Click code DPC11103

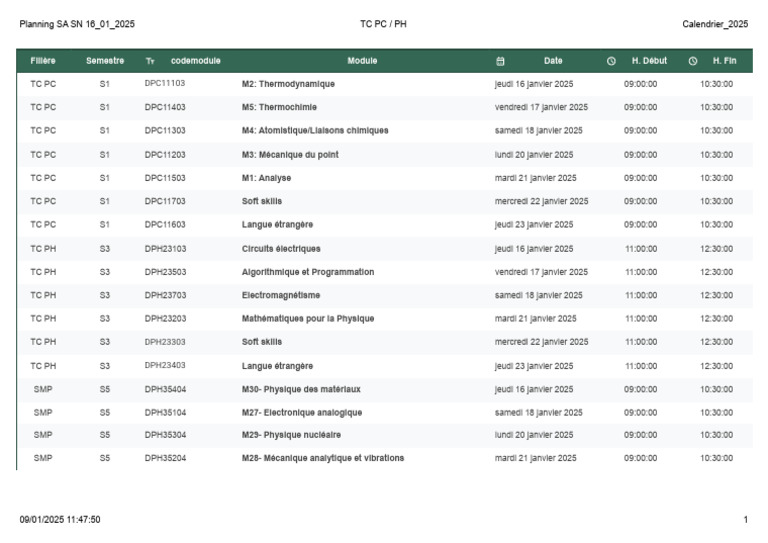[165, 83]
